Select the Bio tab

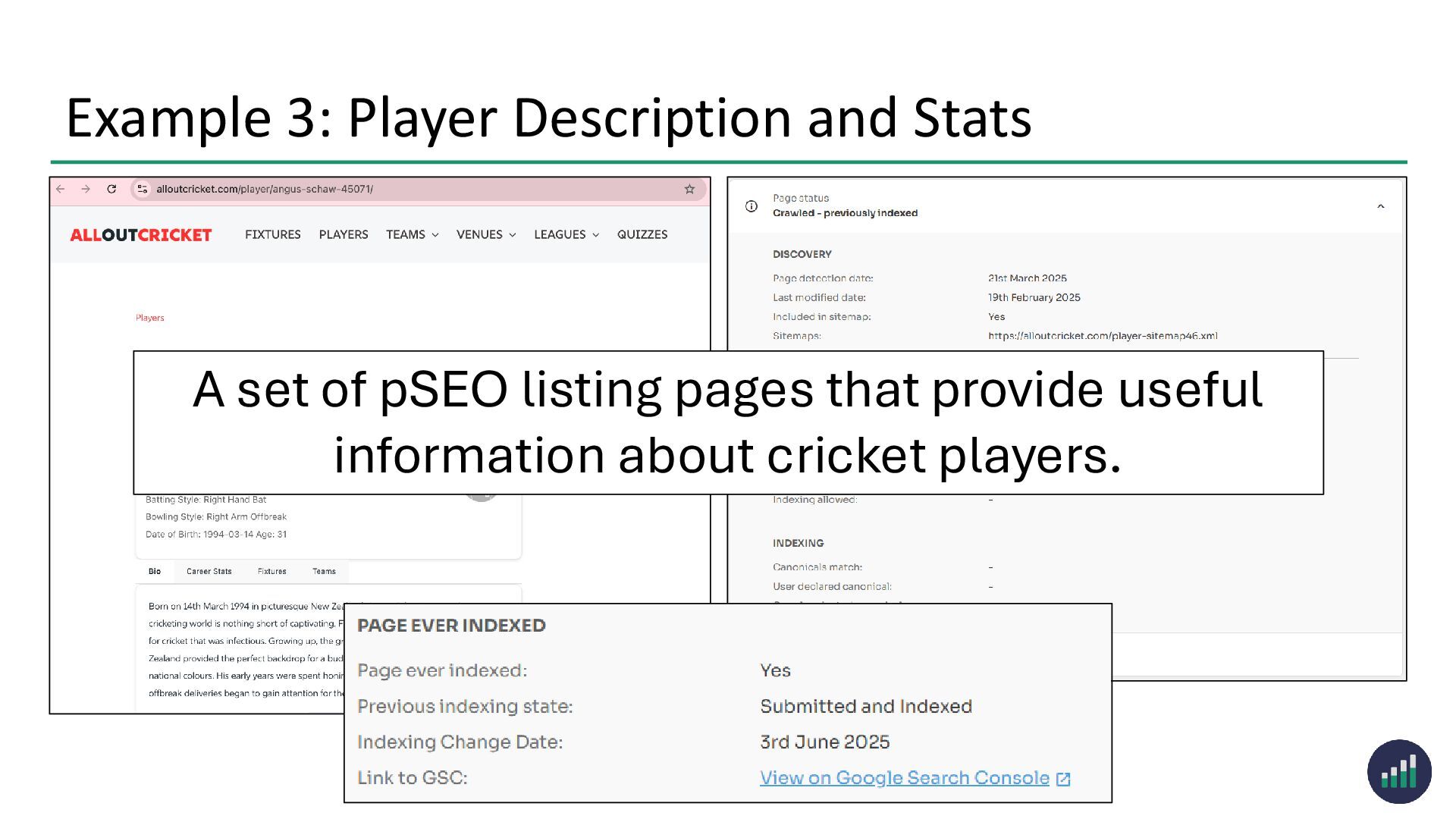pyautogui.click(x=155, y=572)
